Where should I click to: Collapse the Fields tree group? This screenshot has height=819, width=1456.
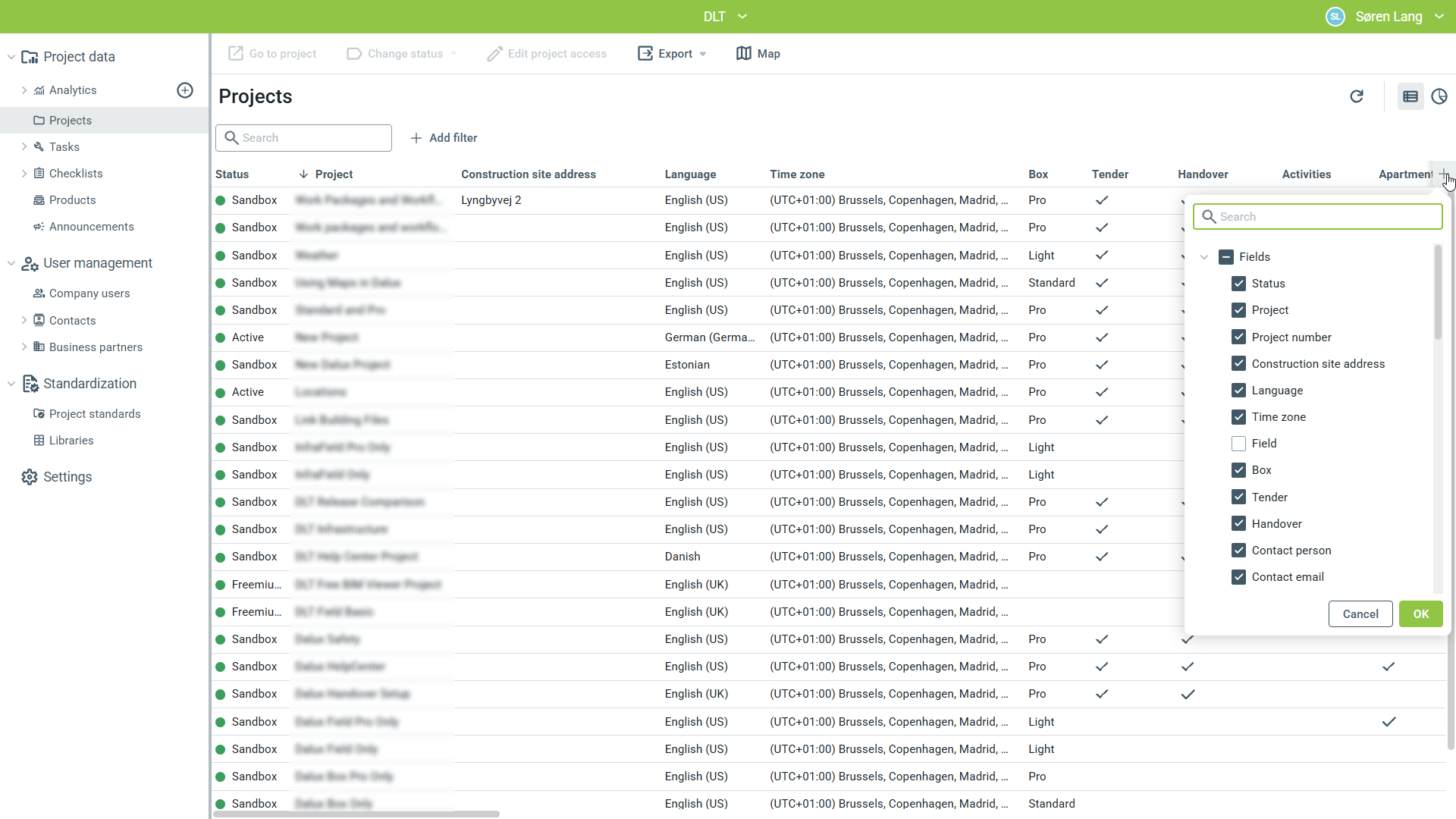(x=1204, y=257)
